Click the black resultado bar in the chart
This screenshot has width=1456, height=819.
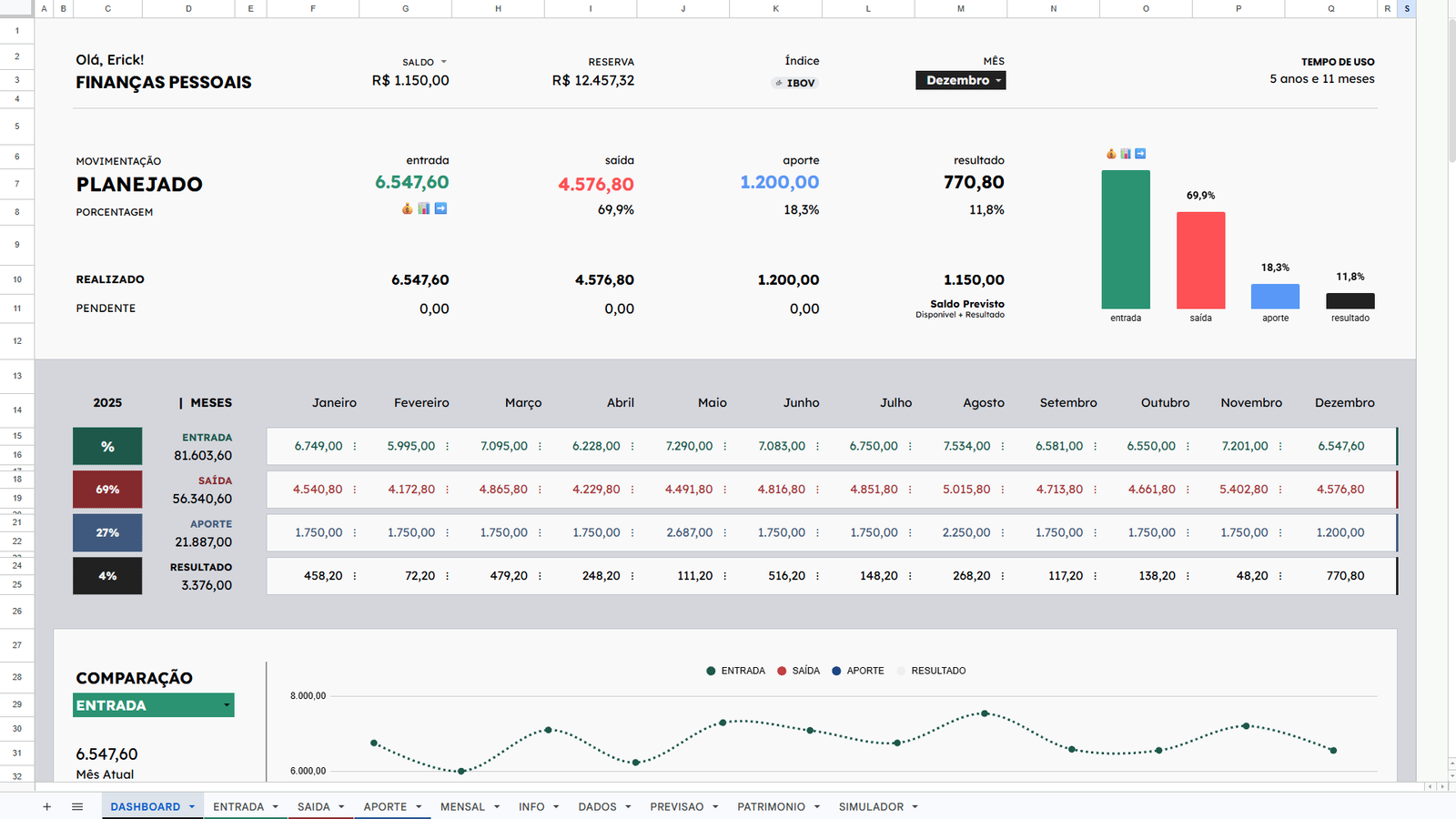[x=1350, y=301]
